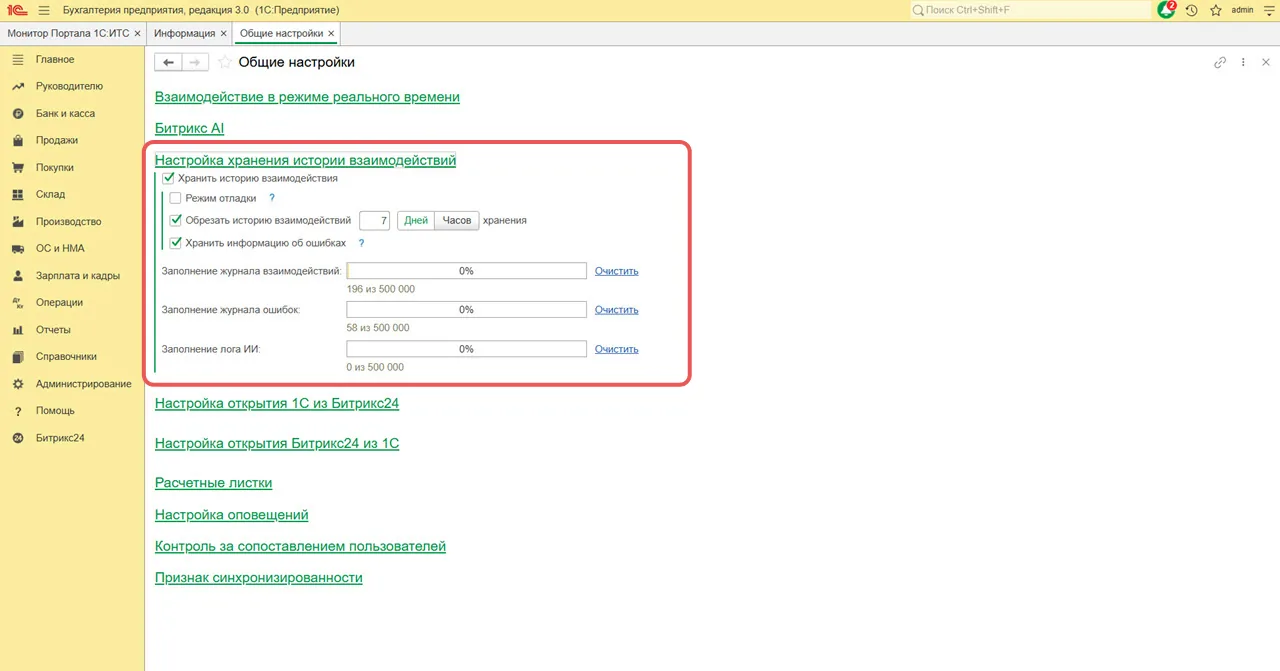Click Заполнение лога ИИ progress bar
Screen dimensions: 1280x671
pos(466,349)
